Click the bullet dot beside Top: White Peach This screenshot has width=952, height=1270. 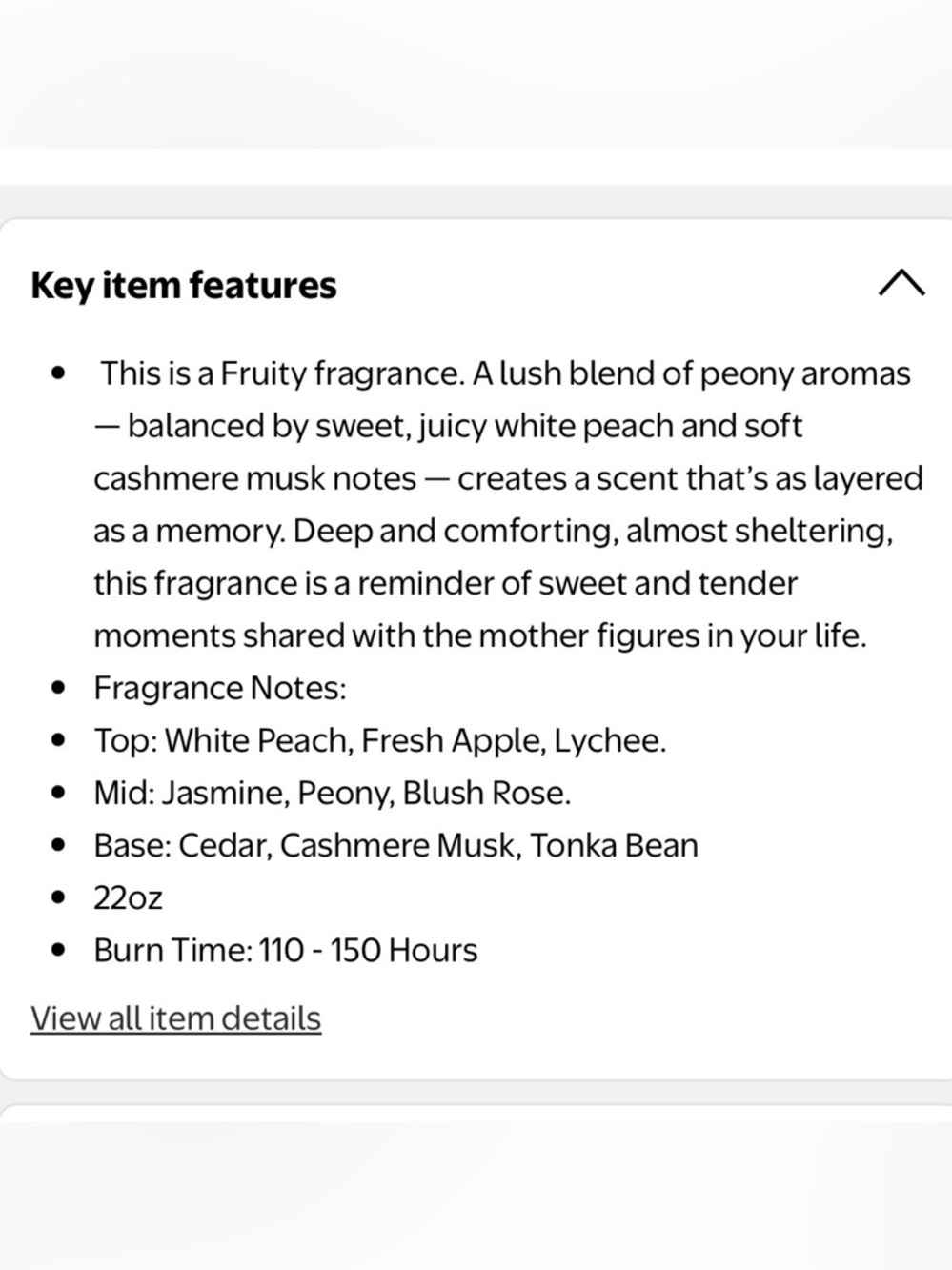click(x=60, y=740)
